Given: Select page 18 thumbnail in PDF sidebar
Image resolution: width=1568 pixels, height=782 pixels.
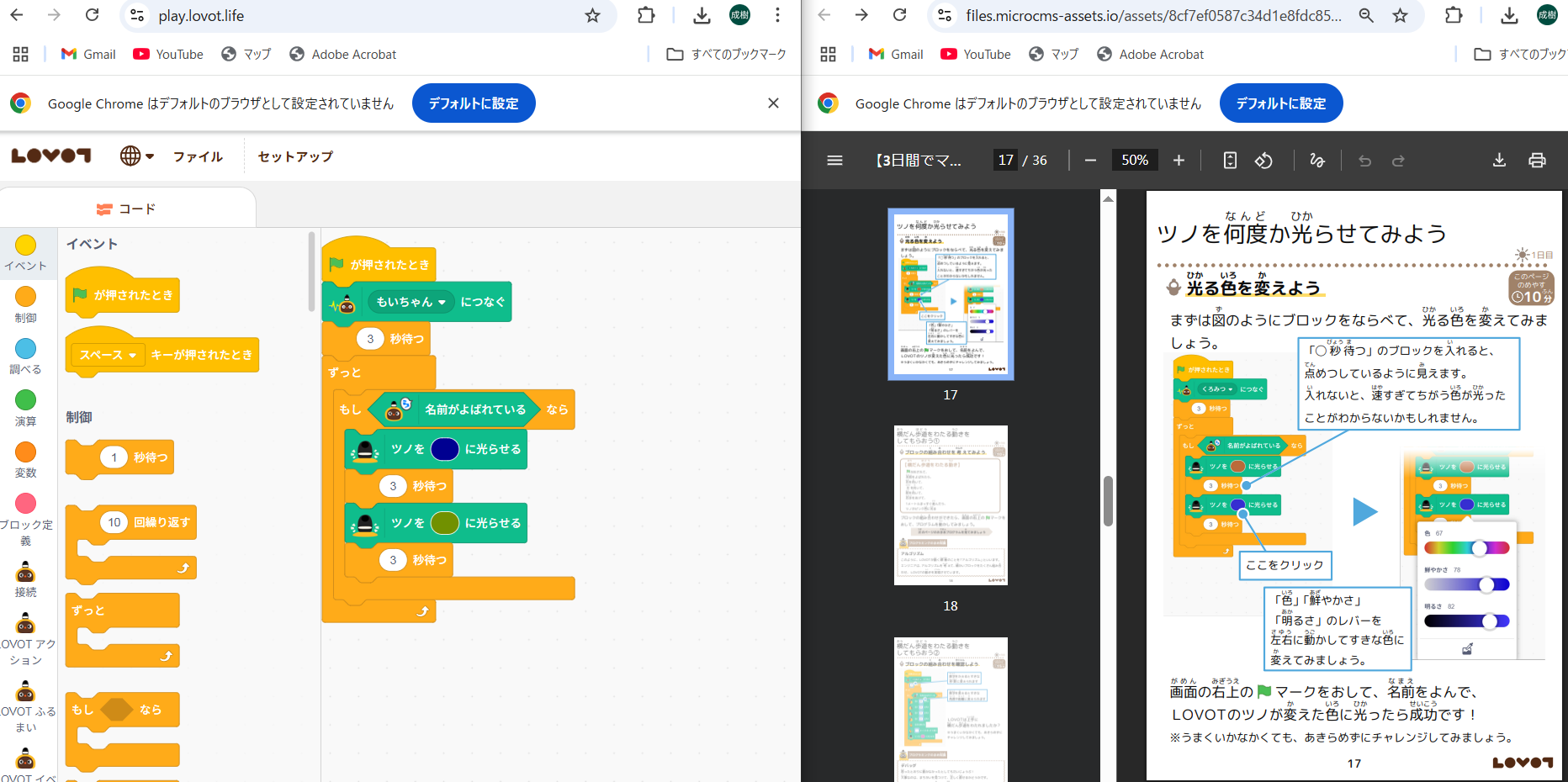Looking at the screenshot, I should point(951,505).
